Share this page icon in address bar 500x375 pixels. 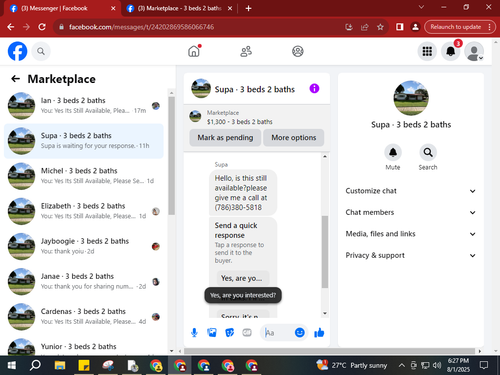tap(365, 27)
